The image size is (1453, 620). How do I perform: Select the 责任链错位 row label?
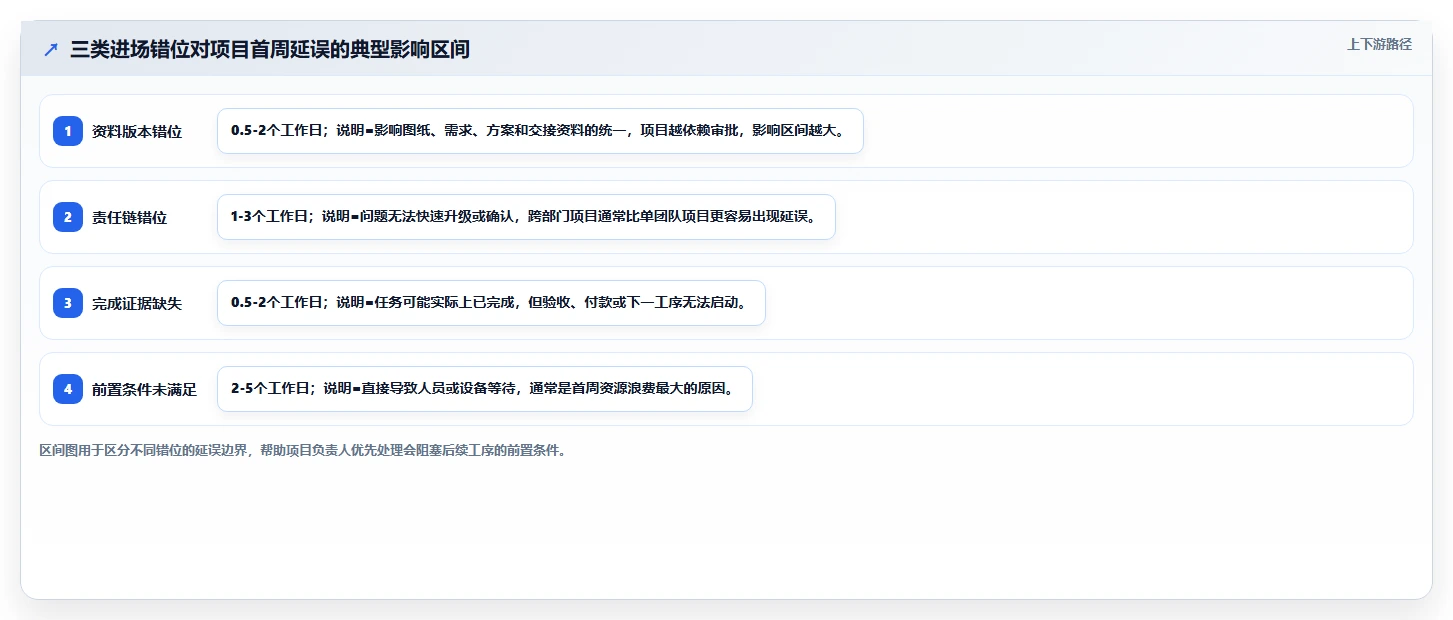[129, 217]
